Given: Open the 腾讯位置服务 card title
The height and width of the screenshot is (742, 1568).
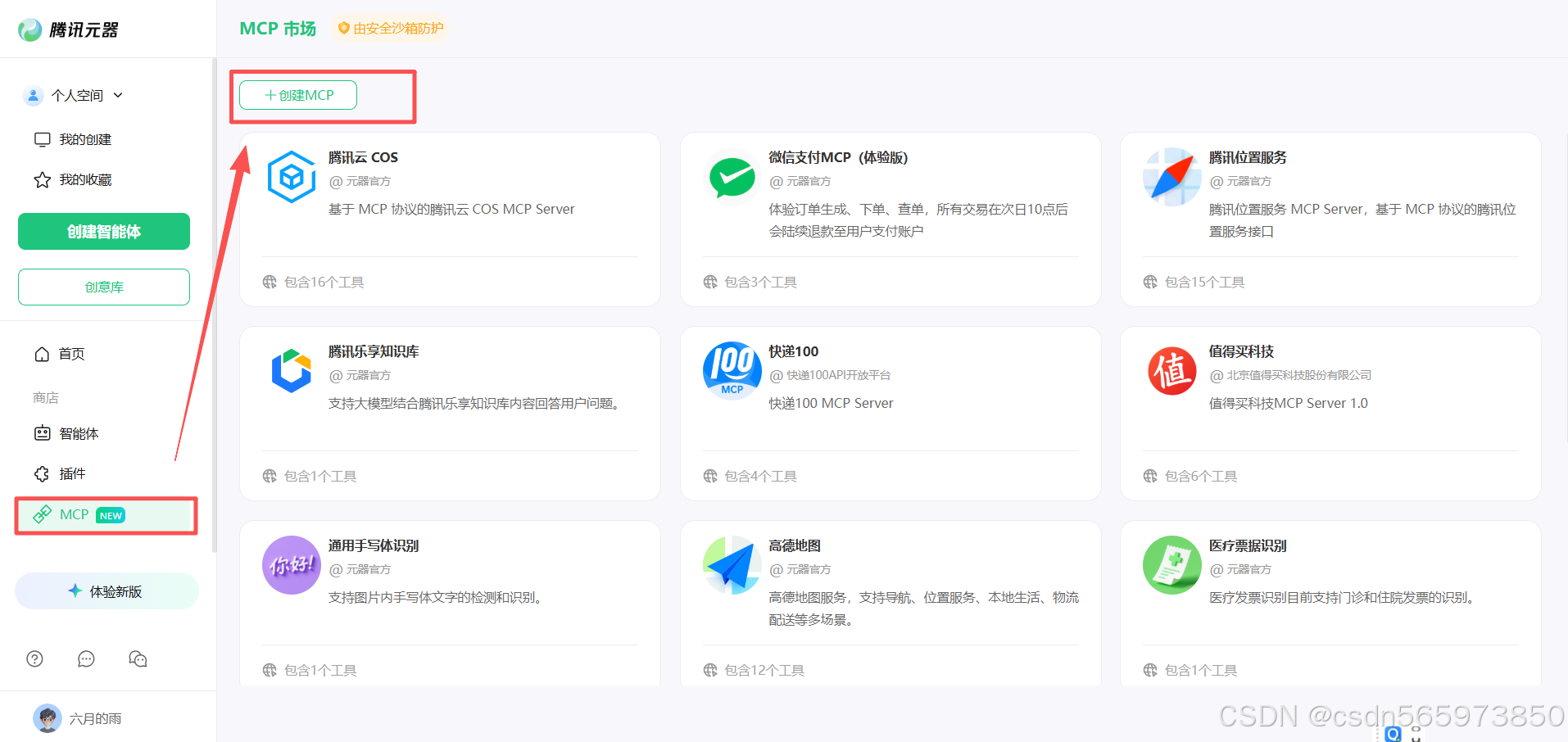Looking at the screenshot, I should point(1248,157).
